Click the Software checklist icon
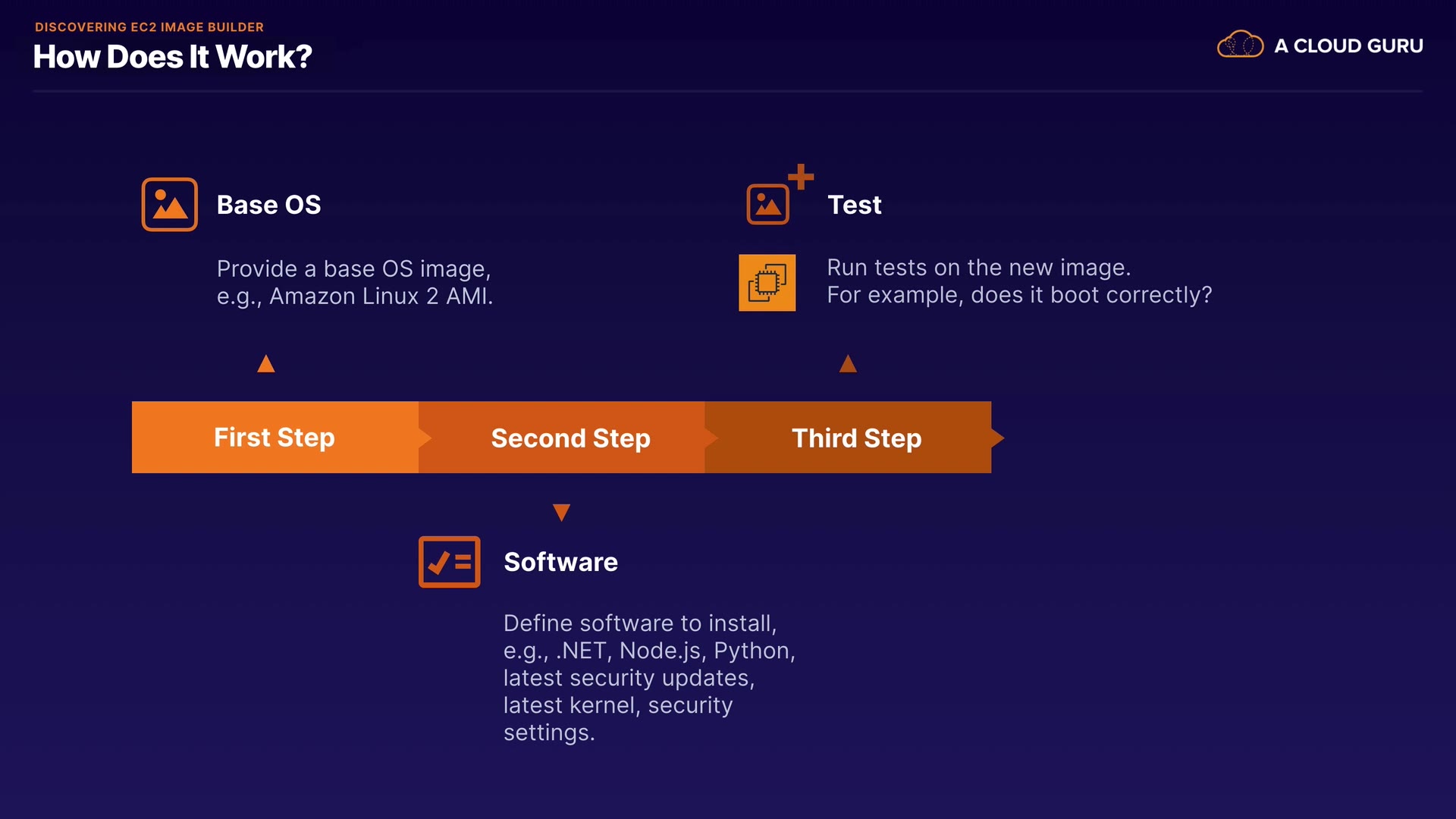 point(449,562)
